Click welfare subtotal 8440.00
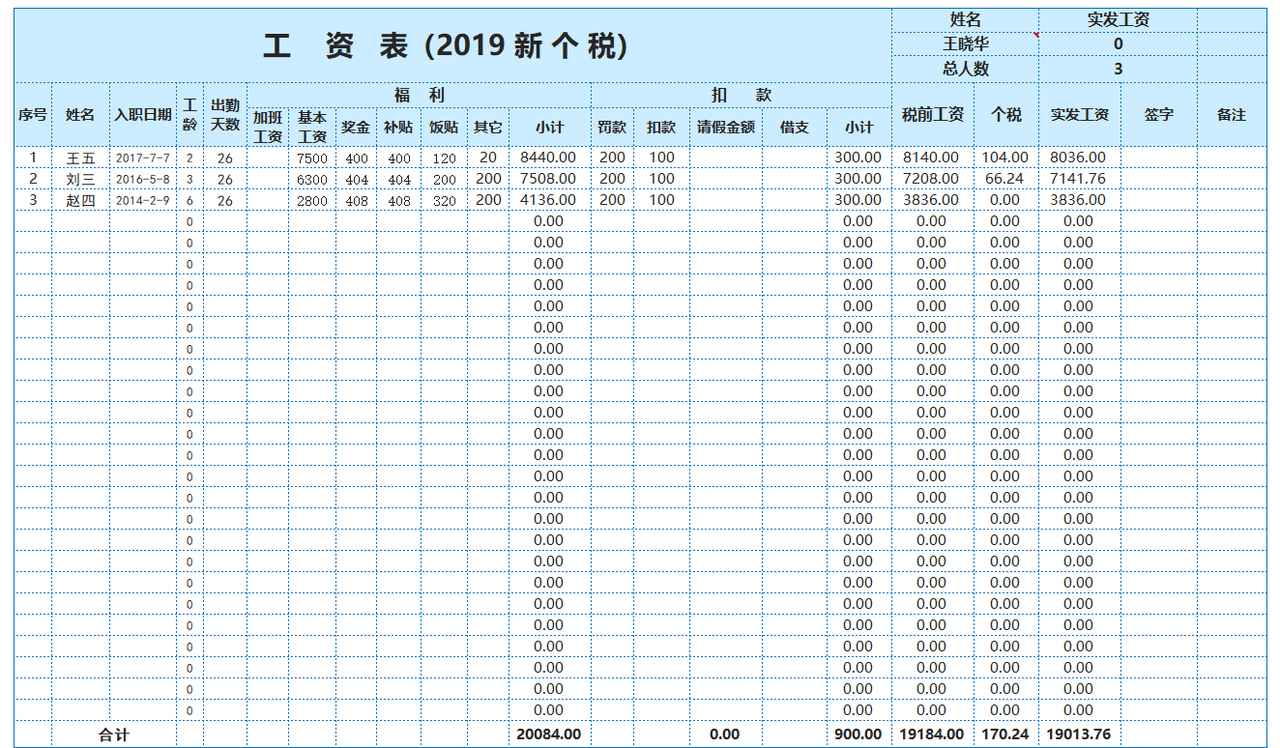 point(549,158)
